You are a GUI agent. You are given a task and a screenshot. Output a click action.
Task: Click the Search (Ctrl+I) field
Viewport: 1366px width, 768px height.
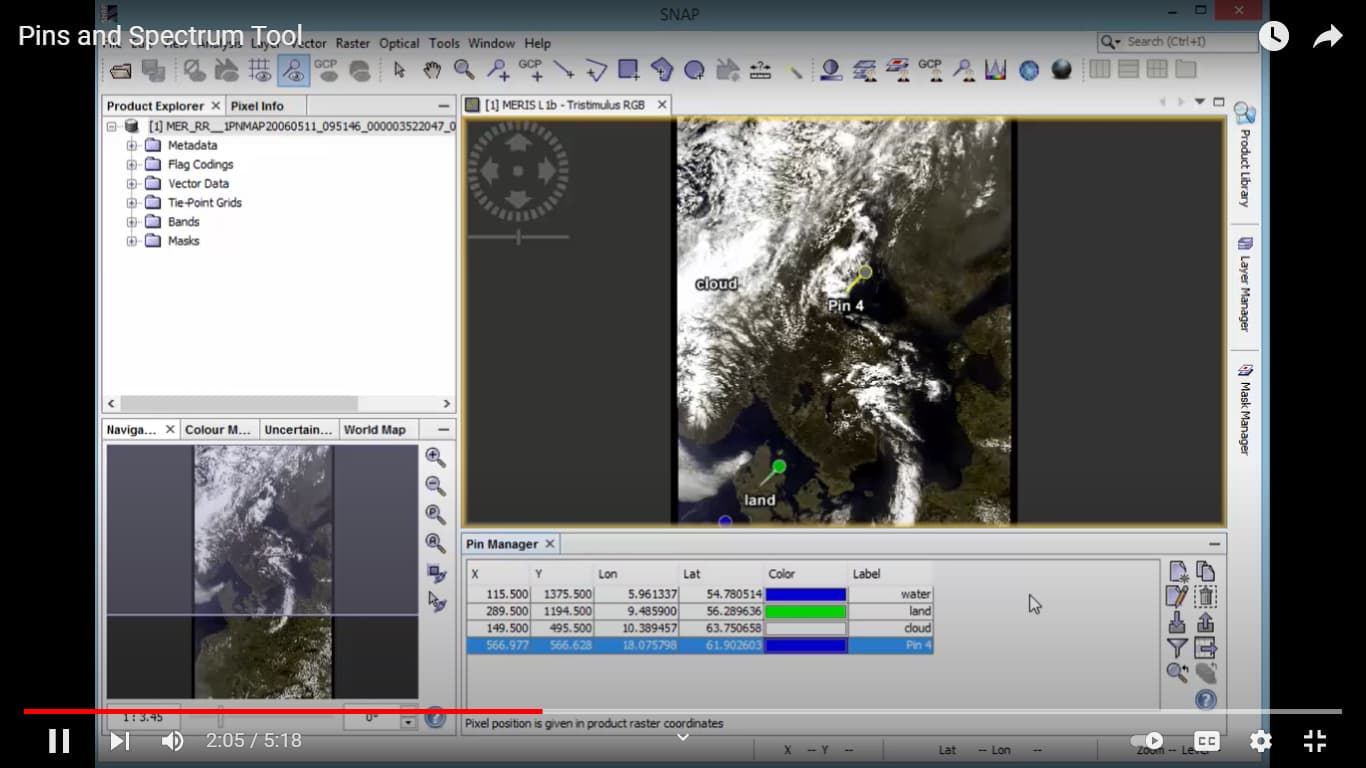pyautogui.click(x=1178, y=42)
